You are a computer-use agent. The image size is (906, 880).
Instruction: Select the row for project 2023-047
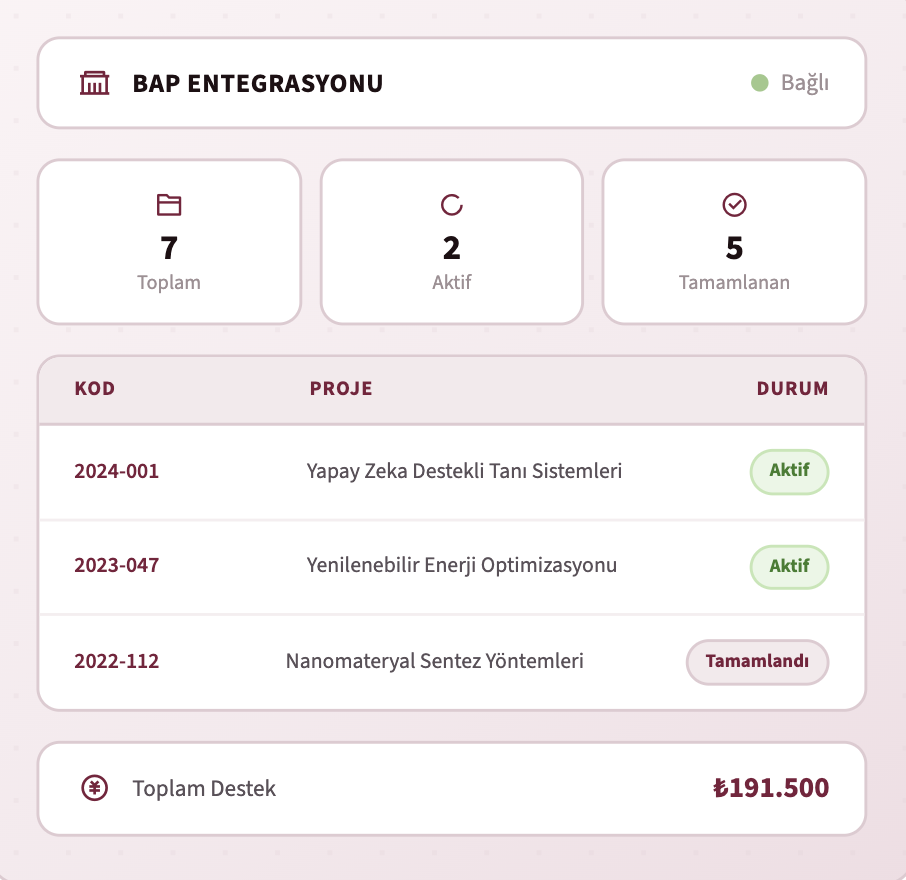point(451,566)
